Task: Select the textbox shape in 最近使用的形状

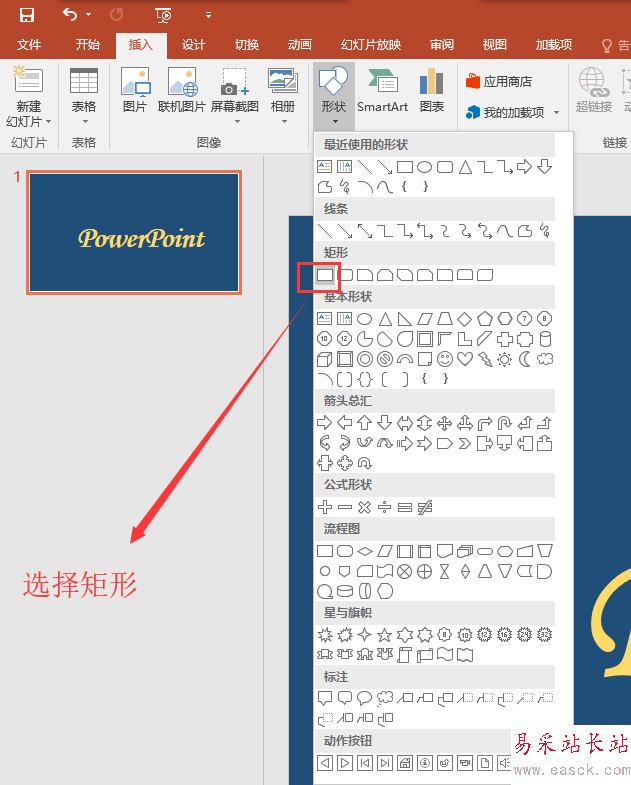Action: 325,166
